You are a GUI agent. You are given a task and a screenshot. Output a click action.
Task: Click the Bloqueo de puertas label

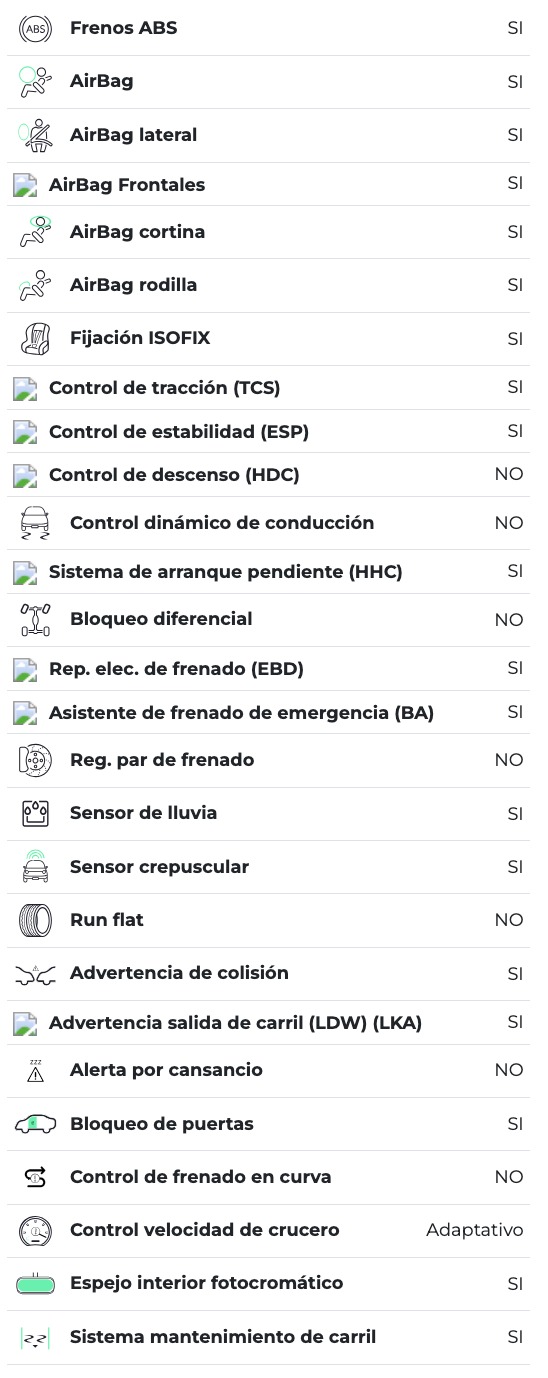(162, 1124)
